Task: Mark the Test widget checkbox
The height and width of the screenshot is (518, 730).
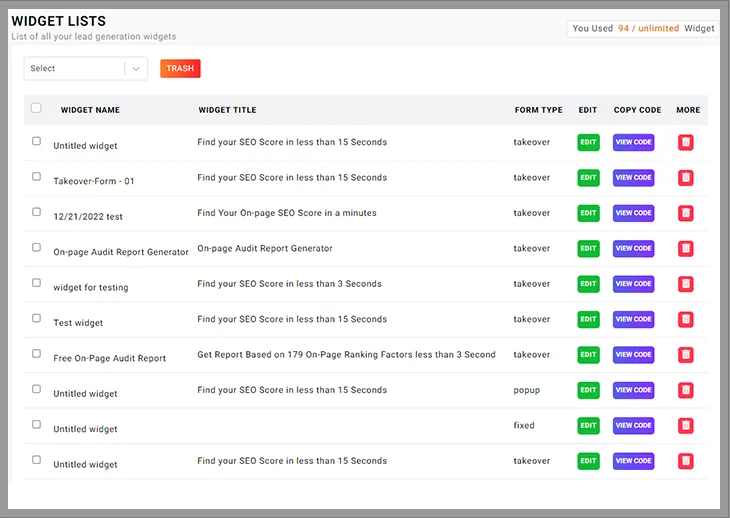Action: pyautogui.click(x=36, y=318)
